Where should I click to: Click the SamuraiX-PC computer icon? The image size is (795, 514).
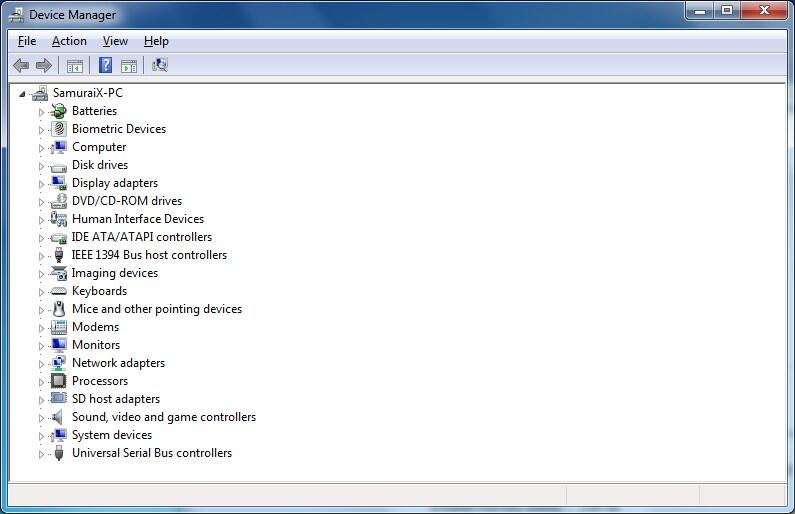(x=40, y=93)
